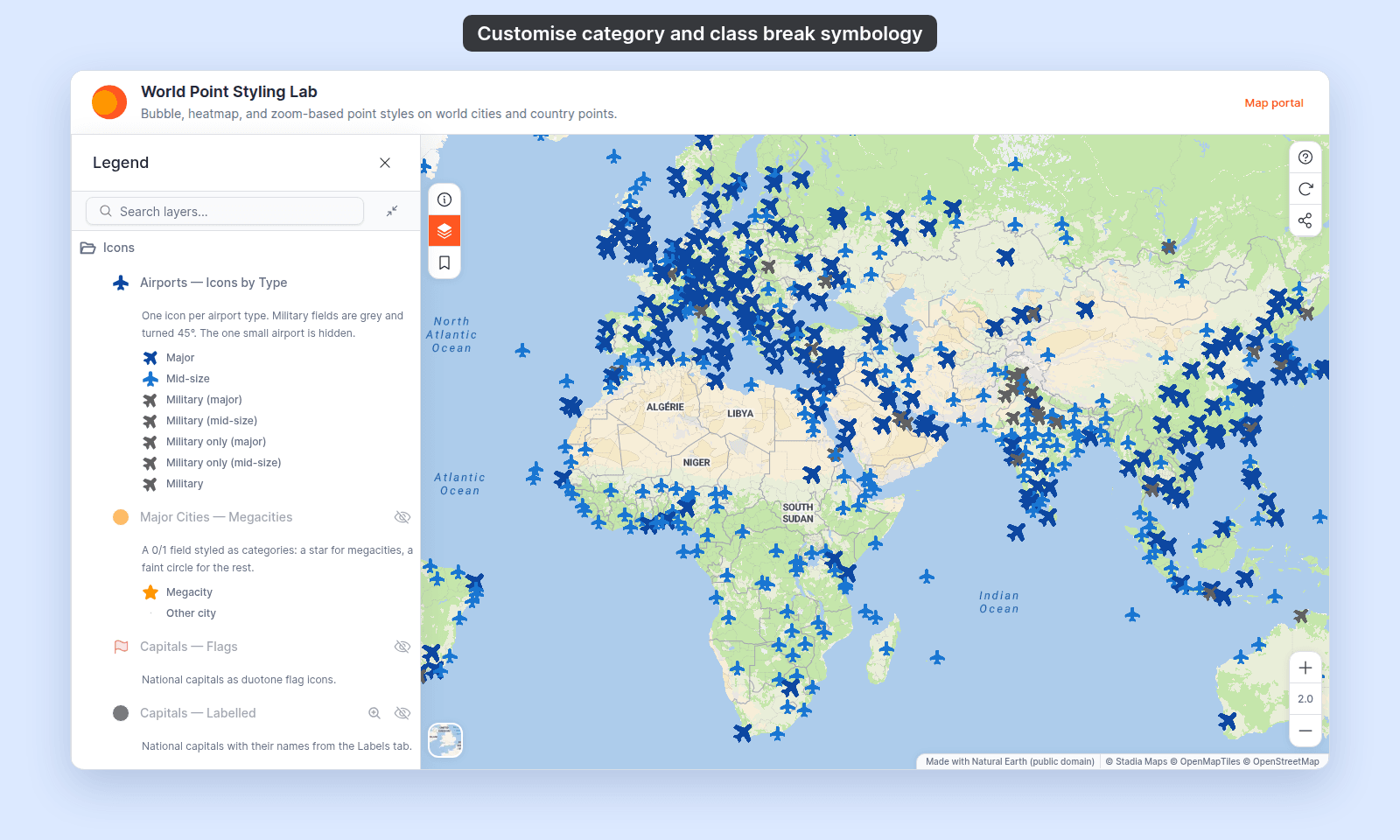Open the overview minimap thumbnail
The width and height of the screenshot is (1400, 840).
point(445,740)
